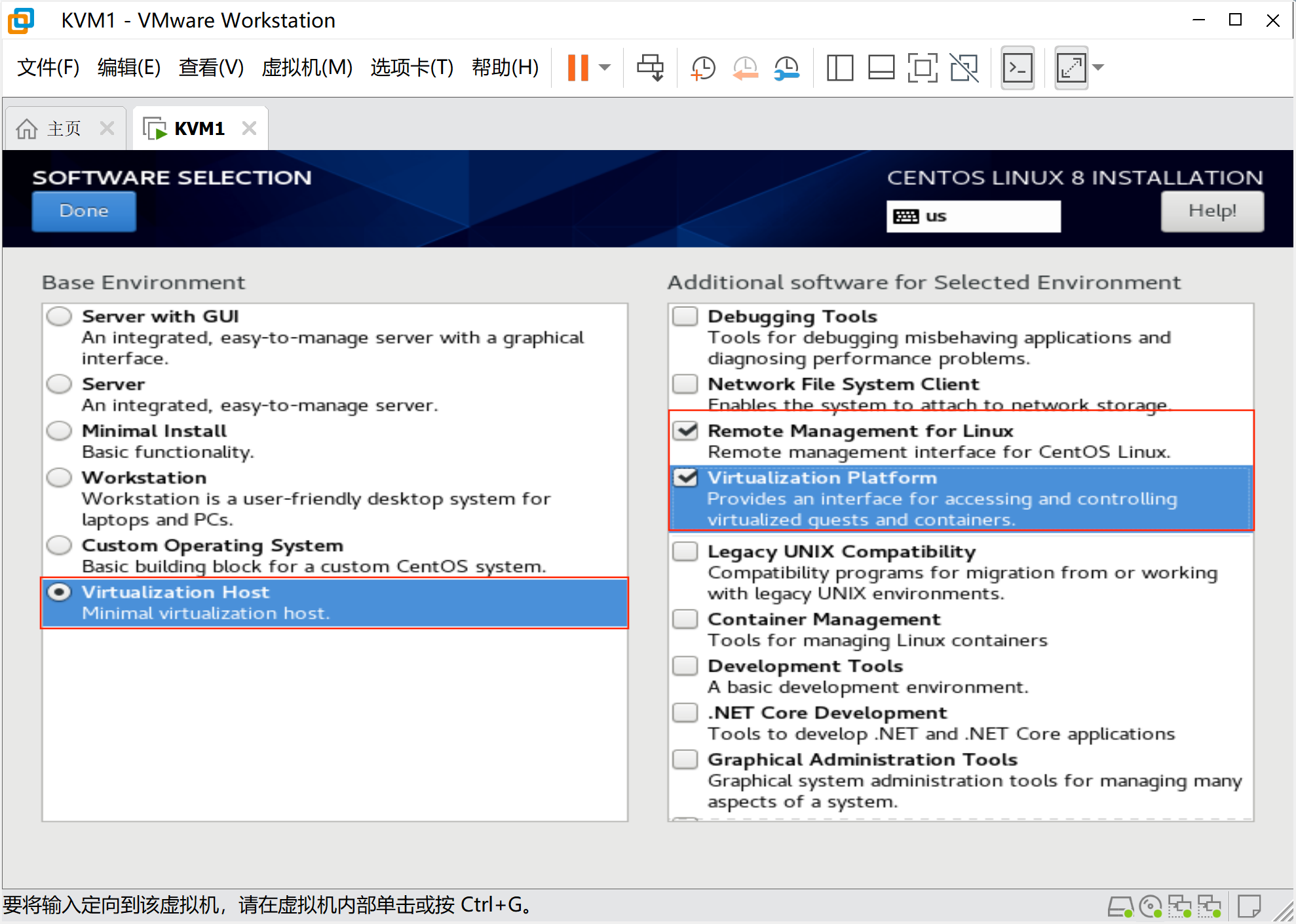The image size is (1296, 924).
Task: Enable Network File System Client checkbox
Action: [x=685, y=384]
